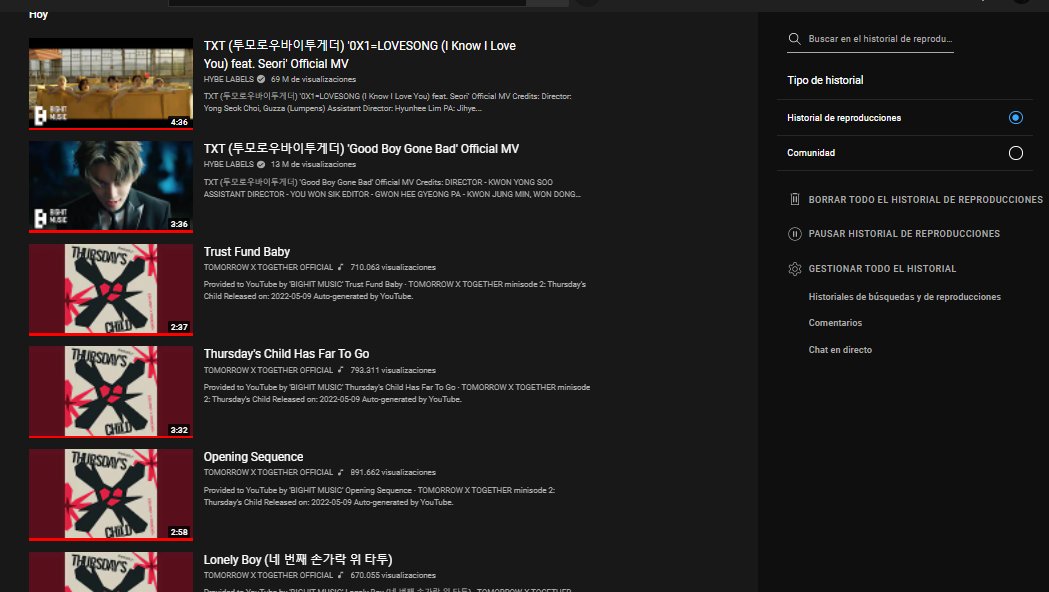Click the Good Boy Gone Bad description text
This screenshot has height=592, width=1049.
click(x=392, y=188)
